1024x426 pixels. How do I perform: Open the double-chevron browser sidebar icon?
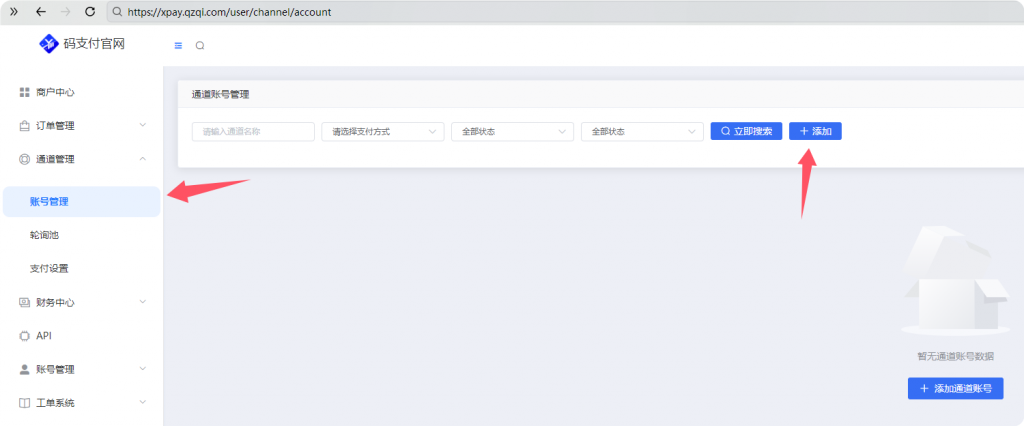coord(14,12)
